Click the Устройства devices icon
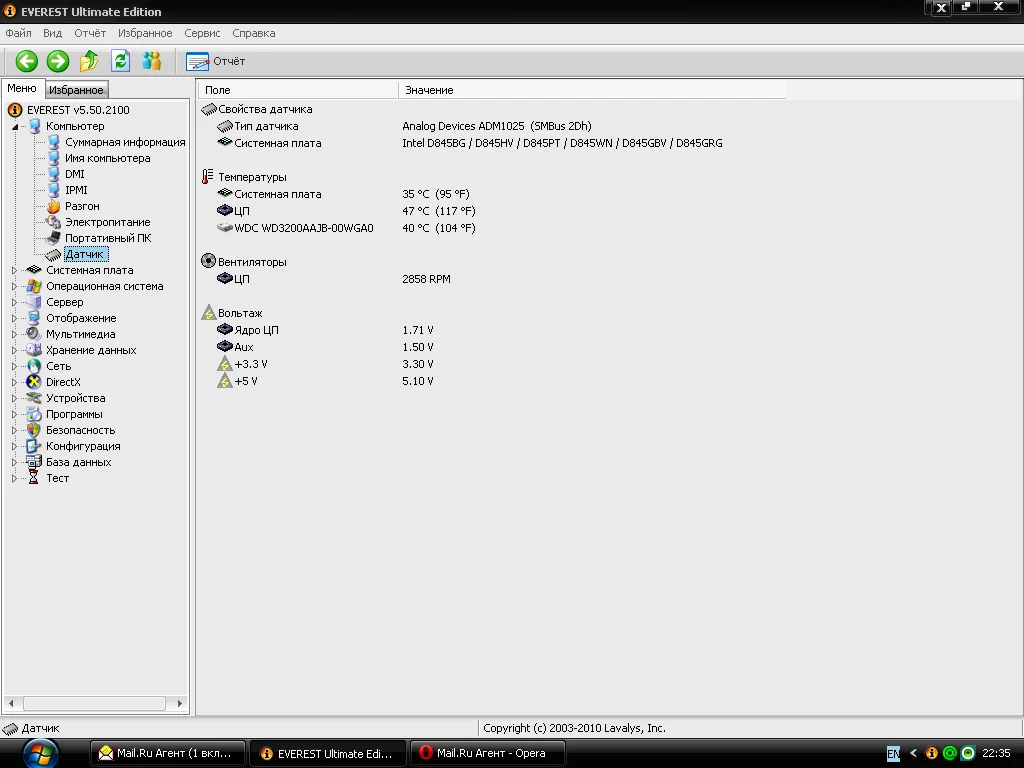 [x=33, y=398]
